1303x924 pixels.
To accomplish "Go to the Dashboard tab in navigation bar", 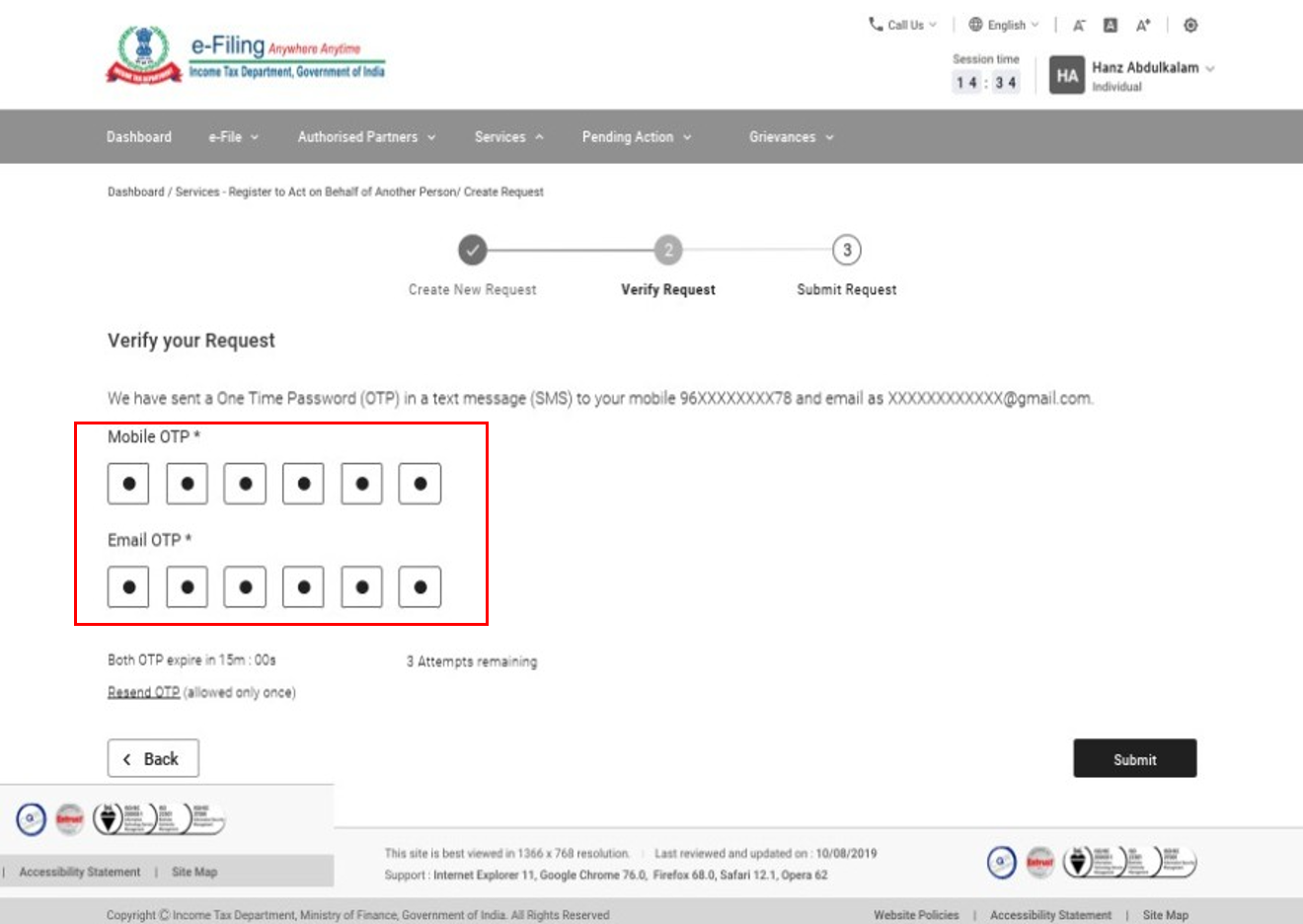I will click(x=139, y=137).
